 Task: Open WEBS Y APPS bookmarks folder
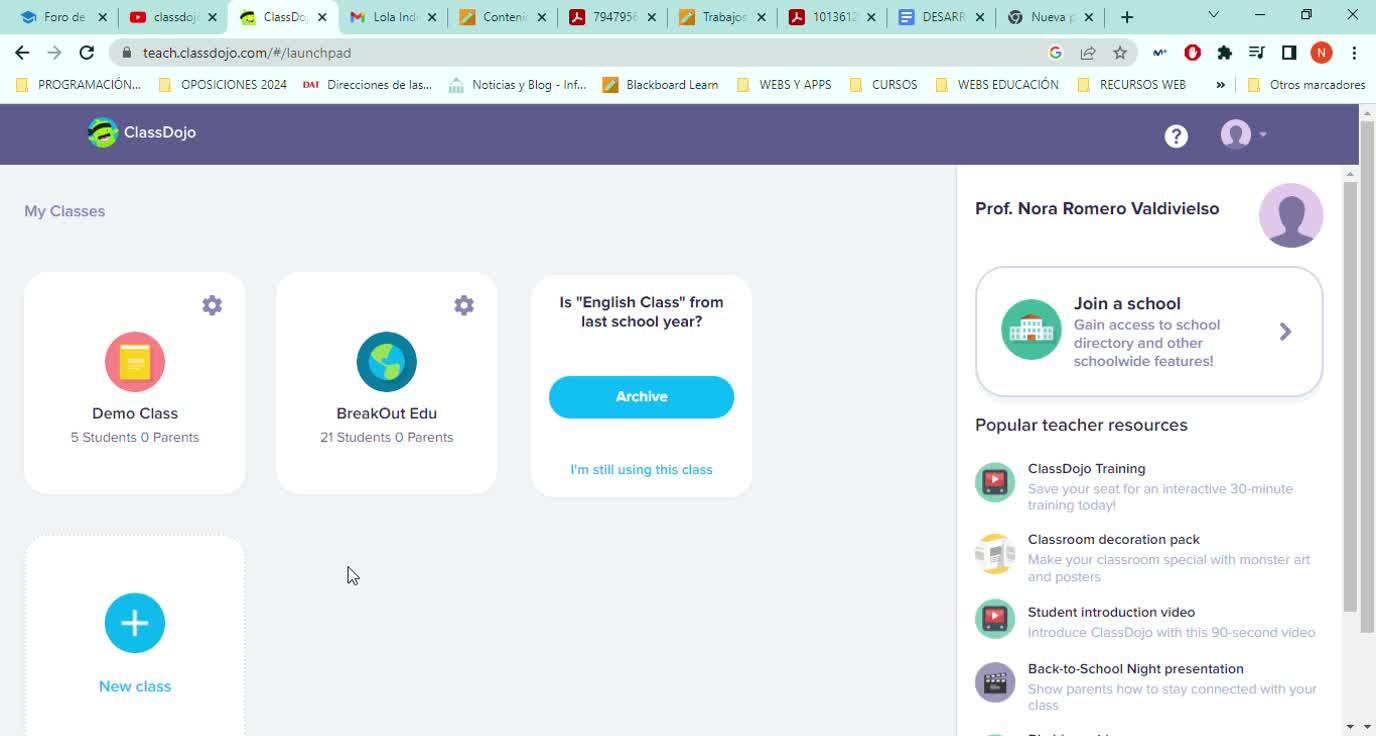(x=784, y=85)
